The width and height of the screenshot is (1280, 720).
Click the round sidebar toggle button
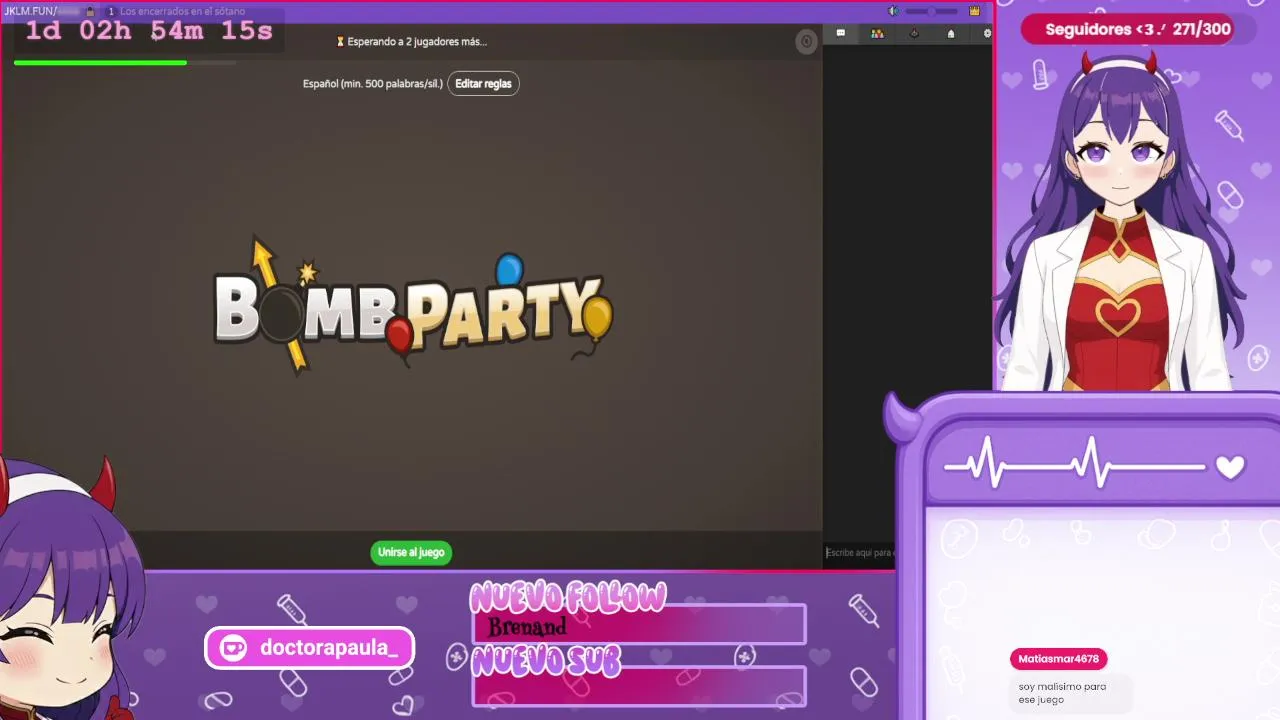[806, 41]
